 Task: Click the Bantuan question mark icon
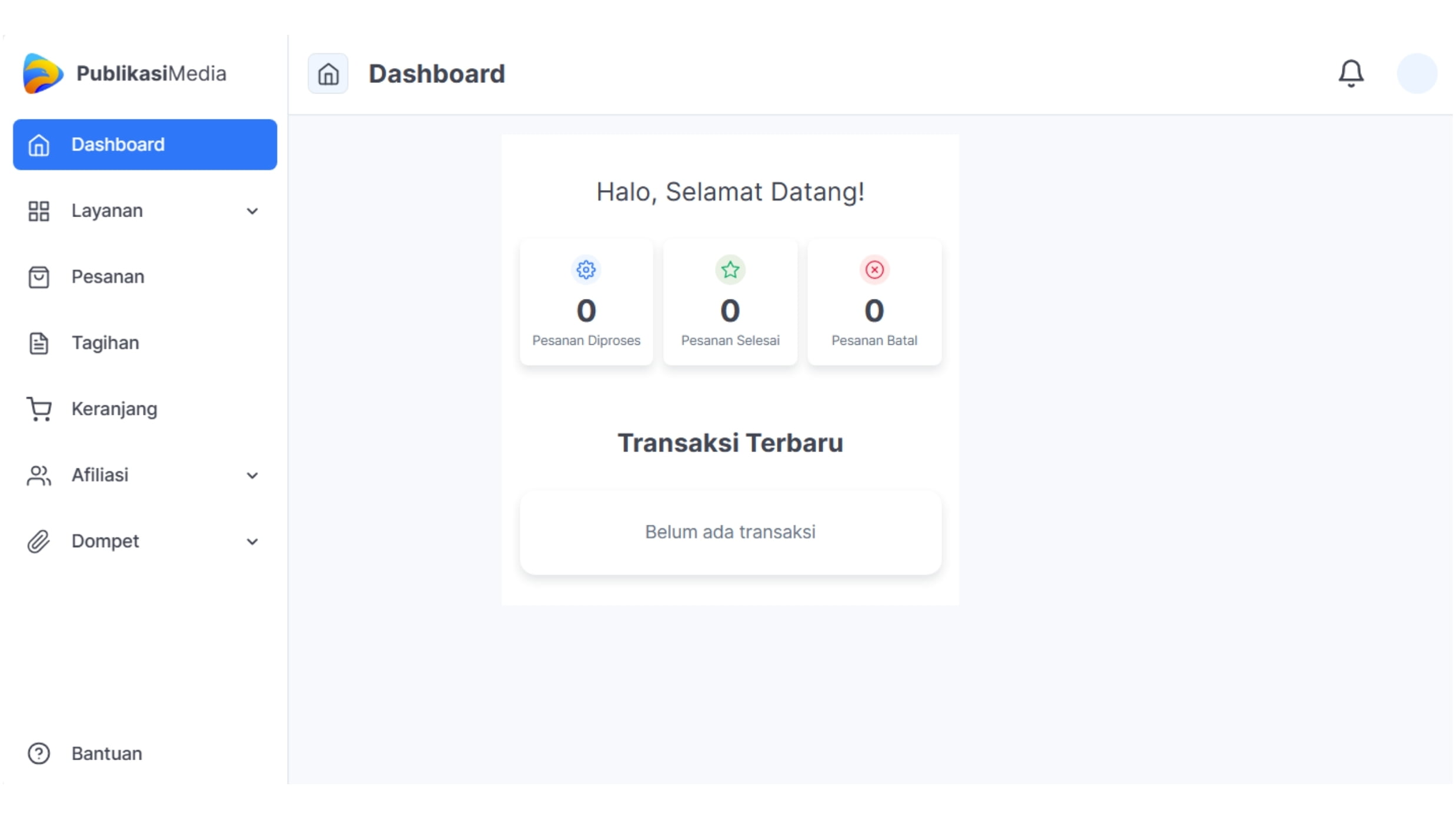39,753
